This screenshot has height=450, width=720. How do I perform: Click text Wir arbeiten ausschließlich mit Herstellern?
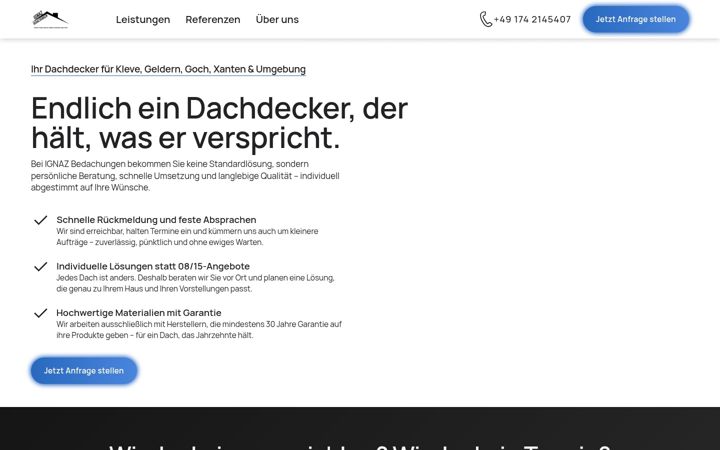point(199,329)
